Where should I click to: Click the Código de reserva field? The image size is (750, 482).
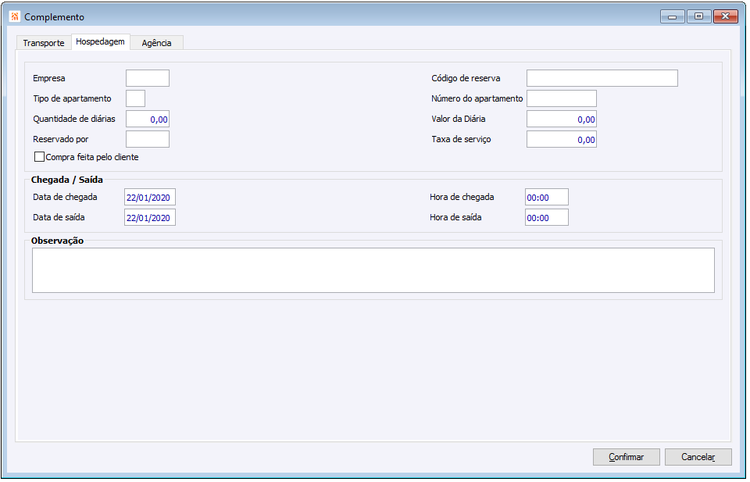602,78
